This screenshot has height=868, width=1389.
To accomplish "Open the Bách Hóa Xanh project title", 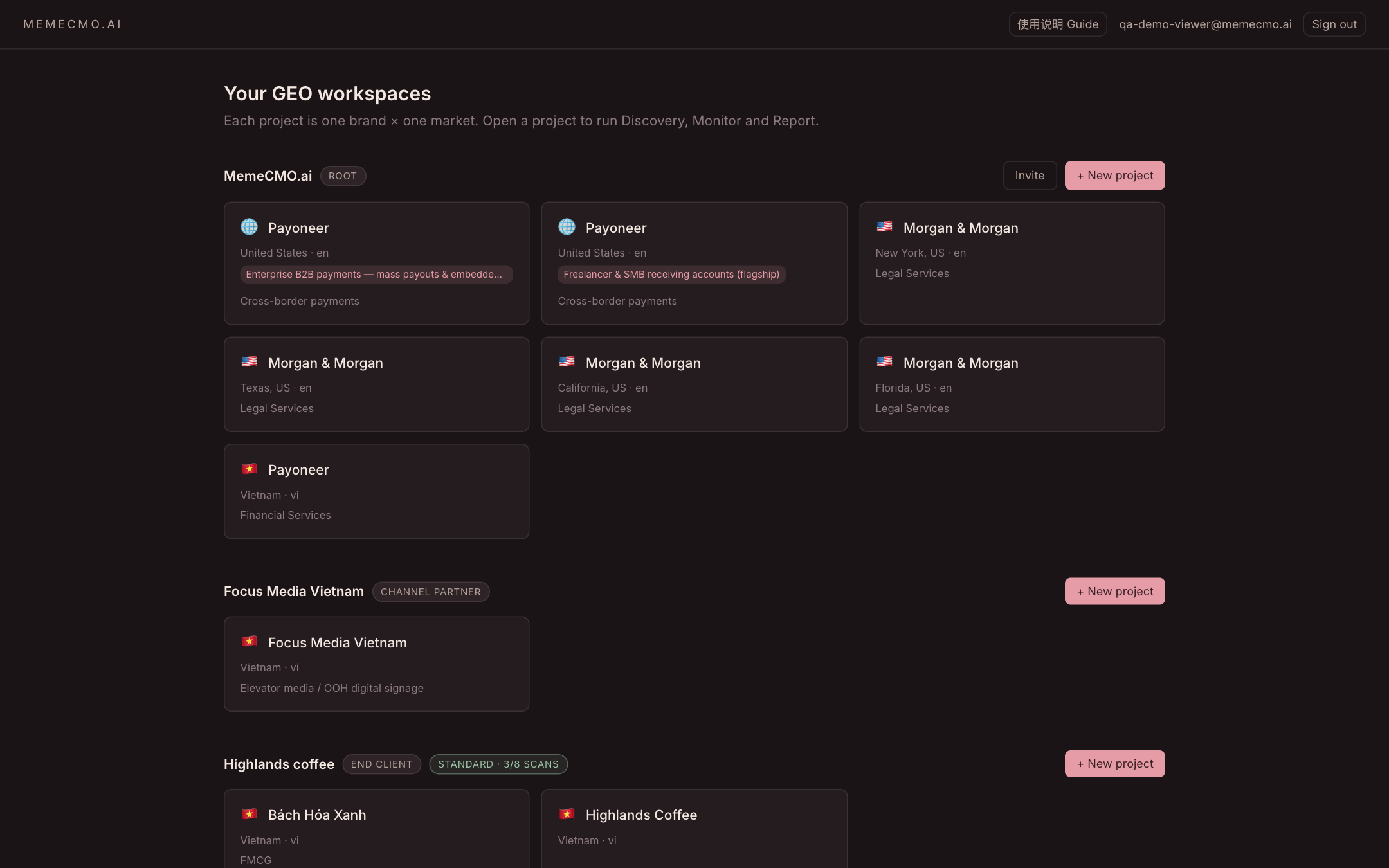I will pos(317,815).
